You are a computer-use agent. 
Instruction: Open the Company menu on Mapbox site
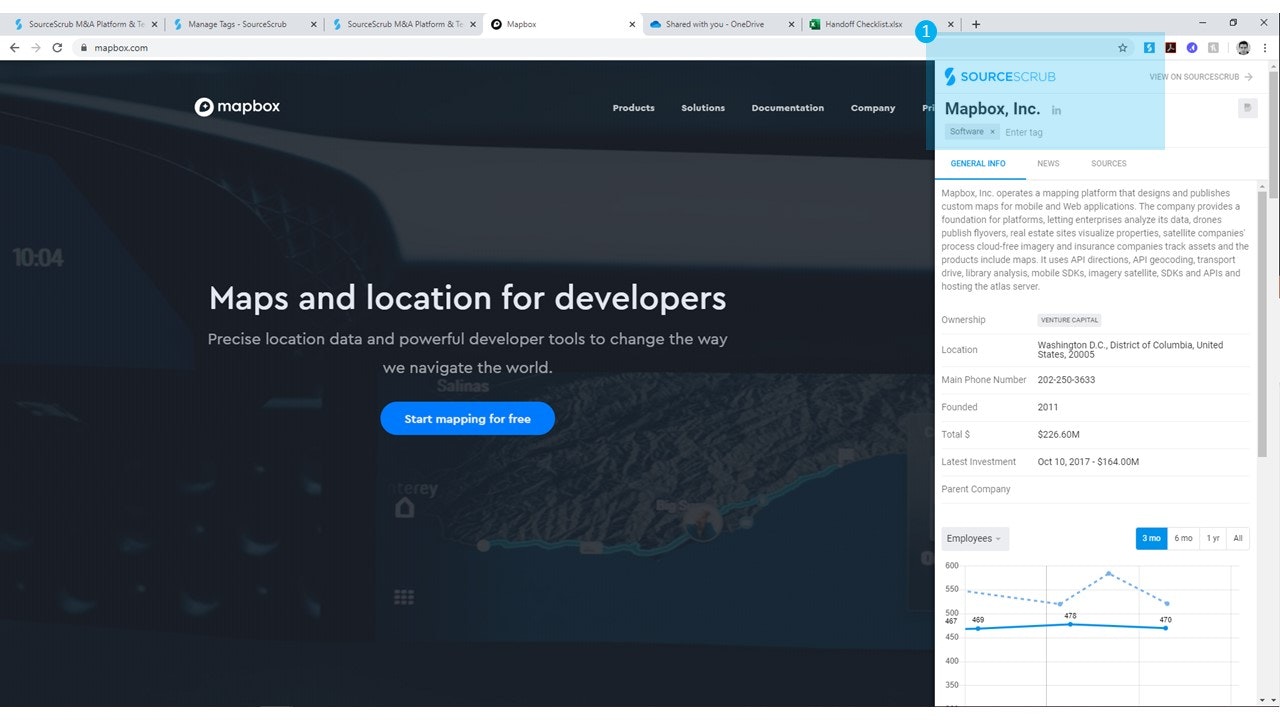point(873,108)
